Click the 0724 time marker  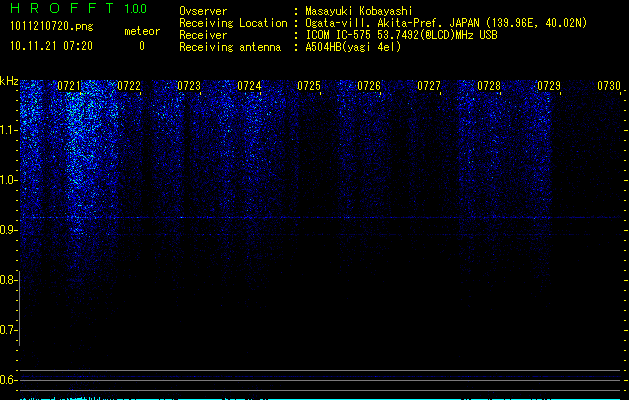pyautogui.click(x=249, y=86)
